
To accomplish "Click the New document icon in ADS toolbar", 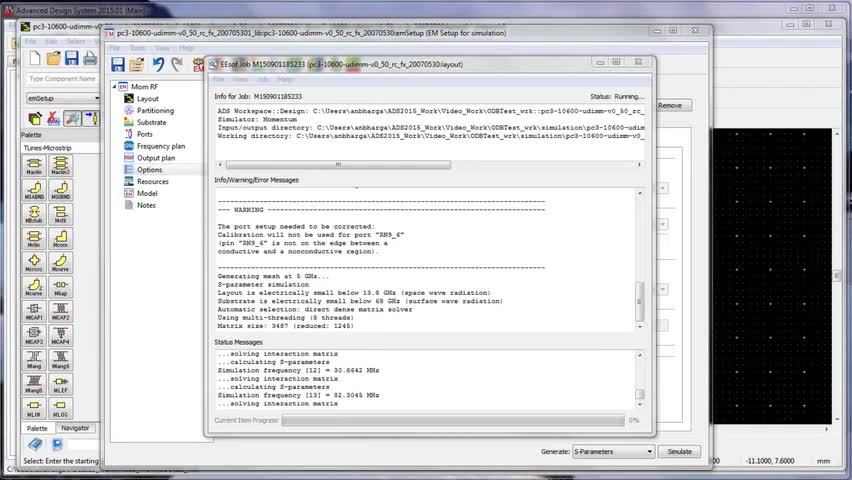I will (x=34, y=58).
